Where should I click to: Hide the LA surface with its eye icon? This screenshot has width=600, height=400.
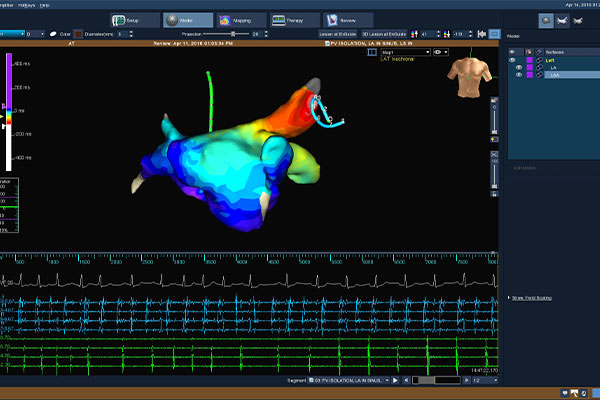[519, 68]
